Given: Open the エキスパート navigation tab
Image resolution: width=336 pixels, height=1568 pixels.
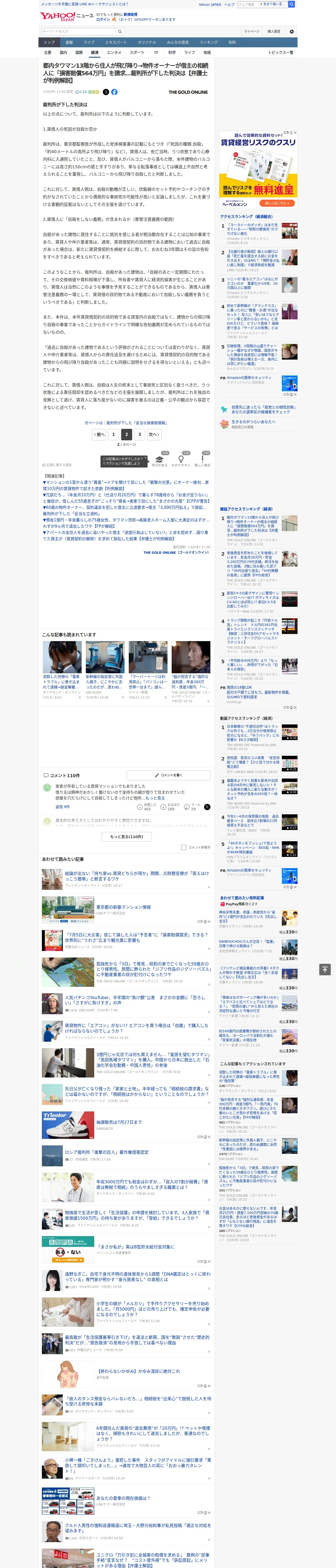Looking at the screenshot, I should click(116, 43).
